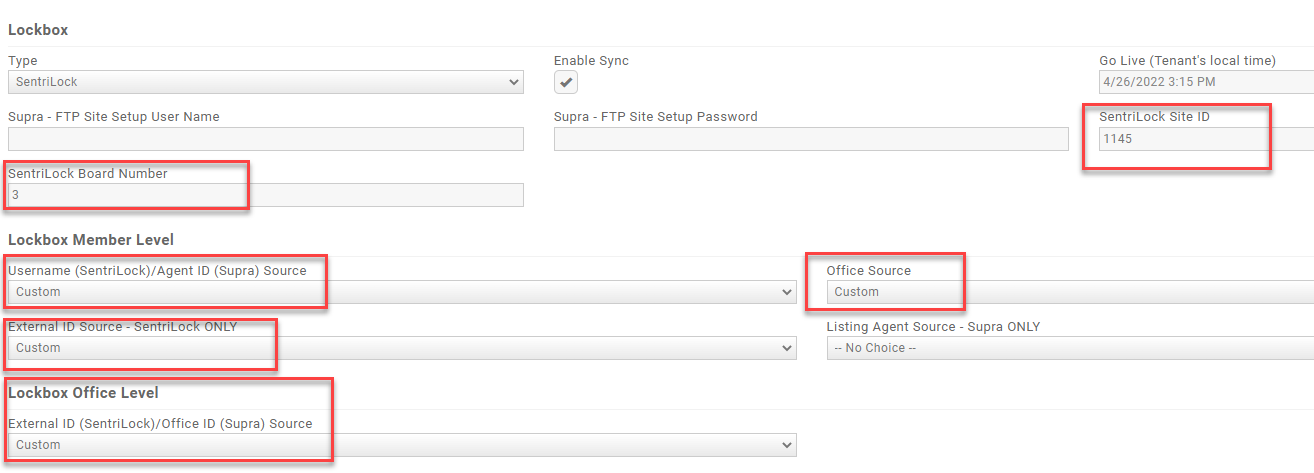Select the SentriLock Board Number field
Image resolution: width=1314 pixels, height=473 pixels.
click(x=265, y=195)
